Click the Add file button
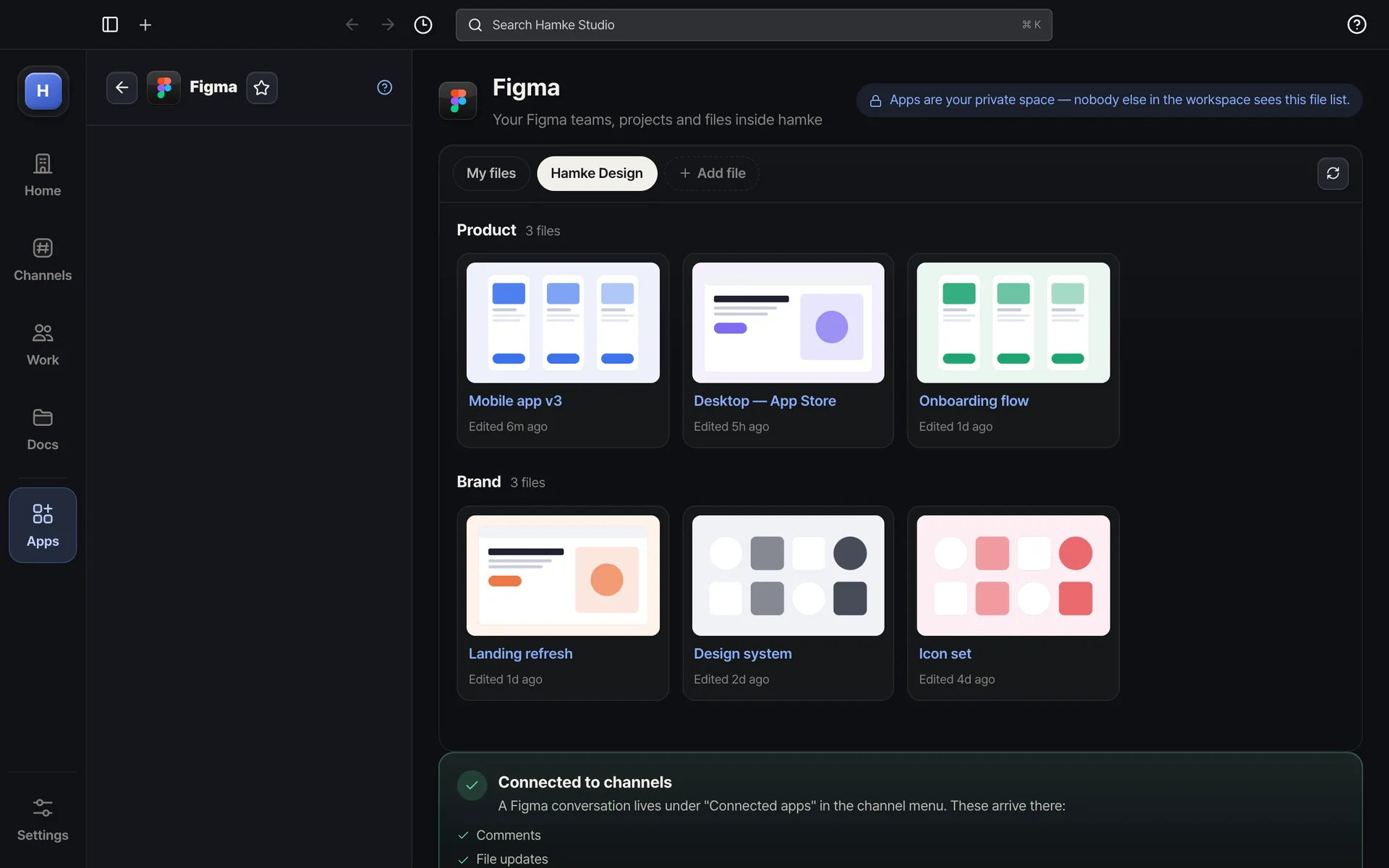Screen dimensions: 1389x868 tap(713, 174)
